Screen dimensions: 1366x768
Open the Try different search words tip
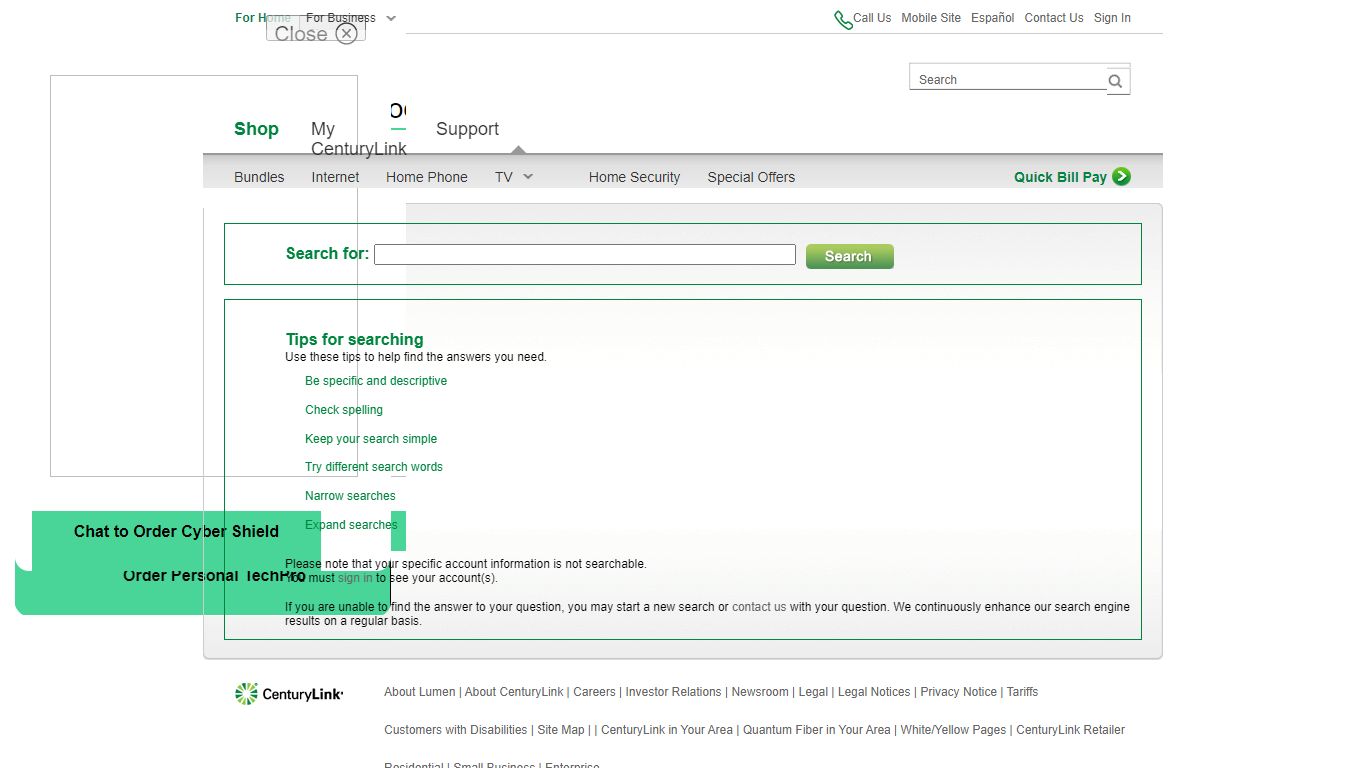click(x=374, y=467)
